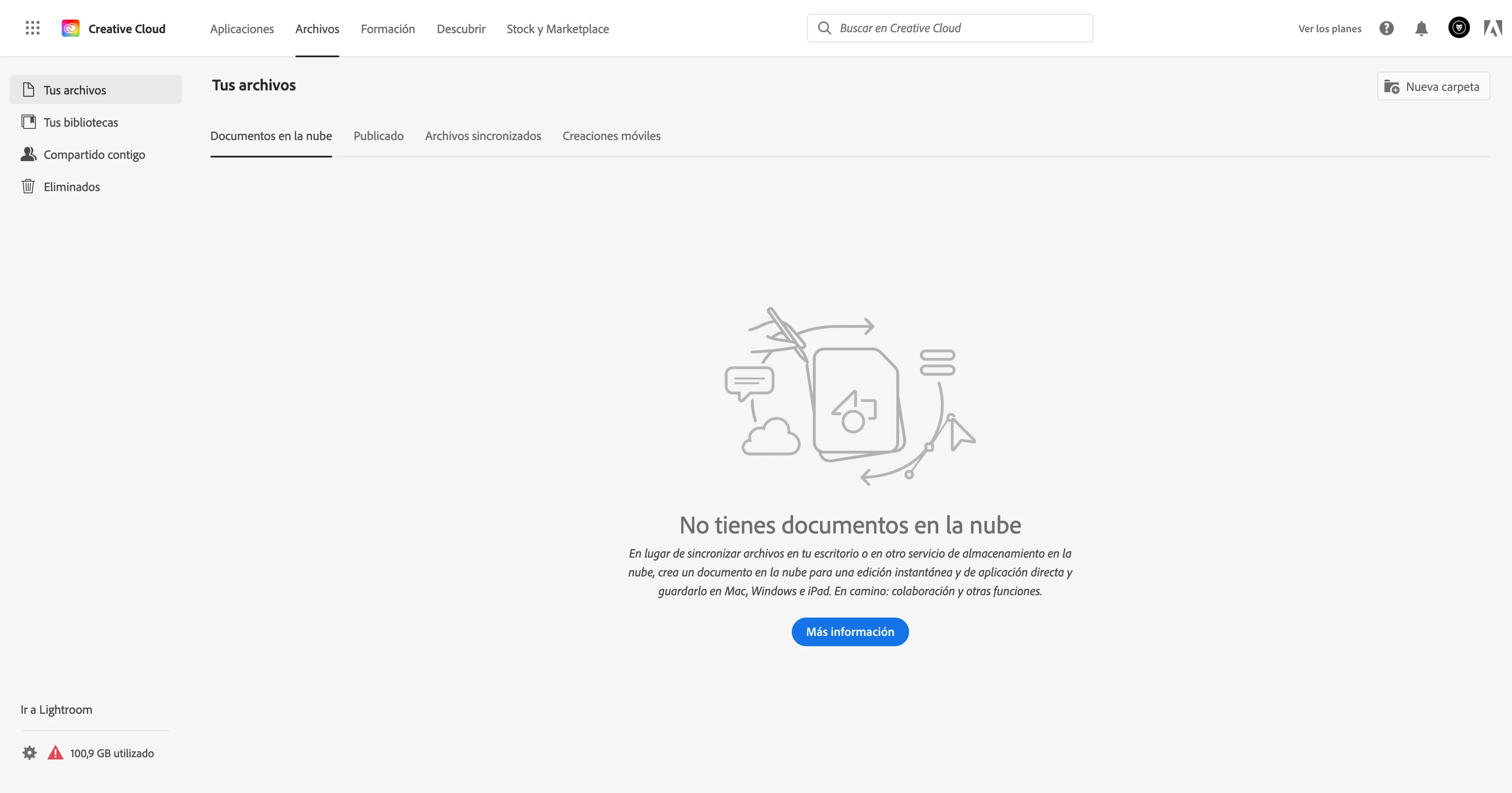This screenshot has height=793, width=1512.
Task: Open the Stock y Marketplace menu
Action: click(558, 29)
